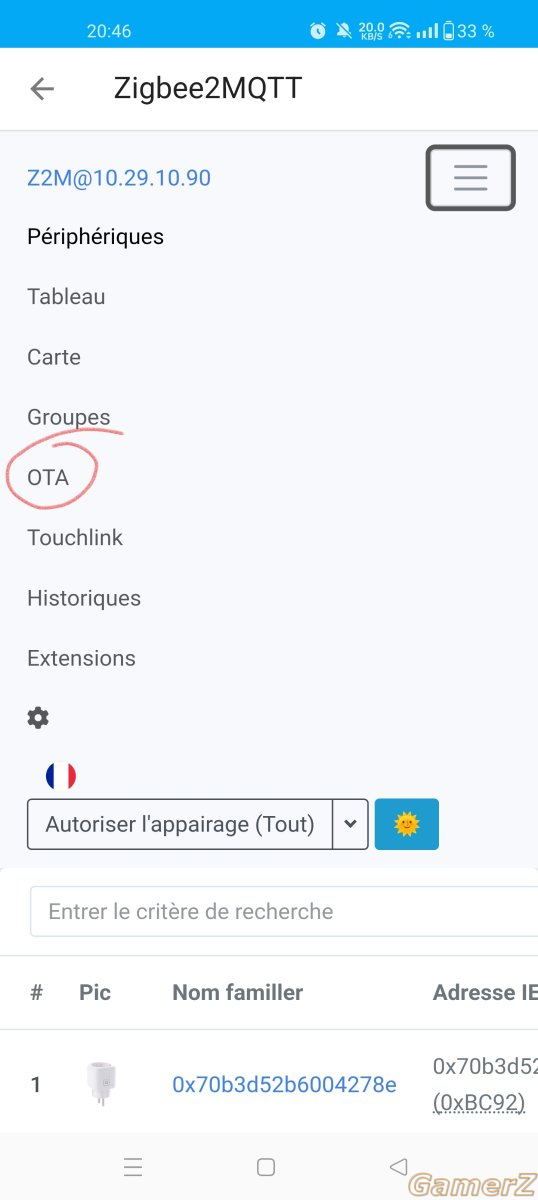This screenshot has height=1200, width=538.
Task: Toggle theme with the sun button
Action: [407, 824]
